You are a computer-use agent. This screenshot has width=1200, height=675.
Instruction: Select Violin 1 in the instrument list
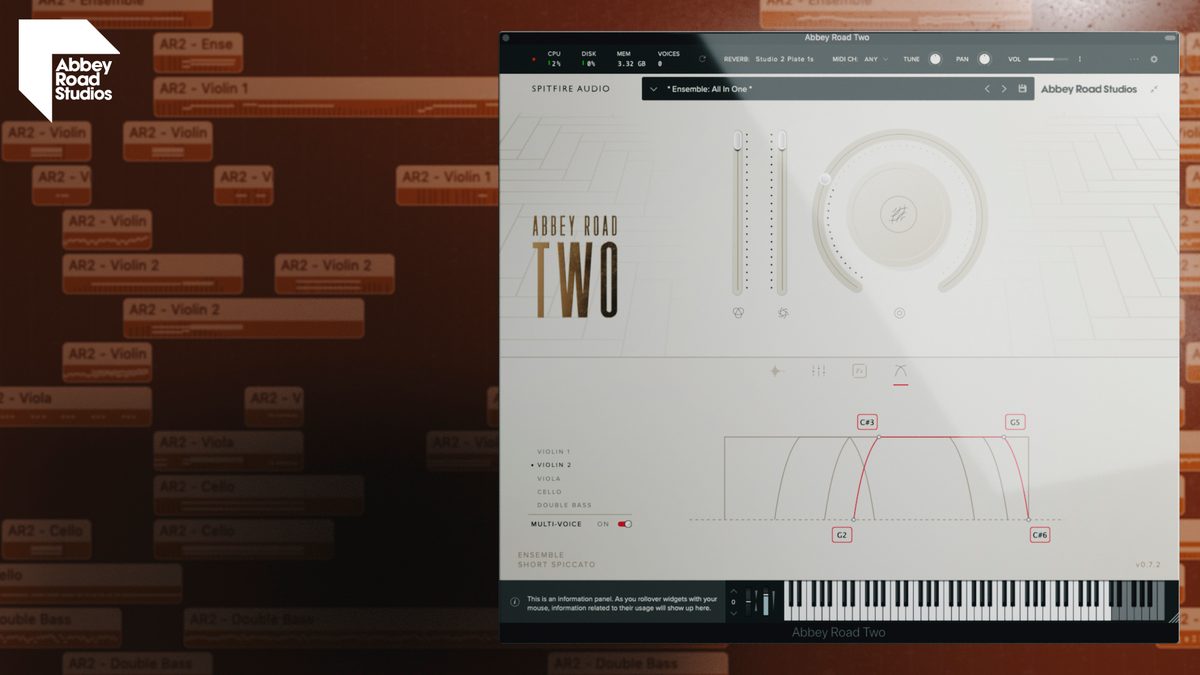click(x=553, y=452)
